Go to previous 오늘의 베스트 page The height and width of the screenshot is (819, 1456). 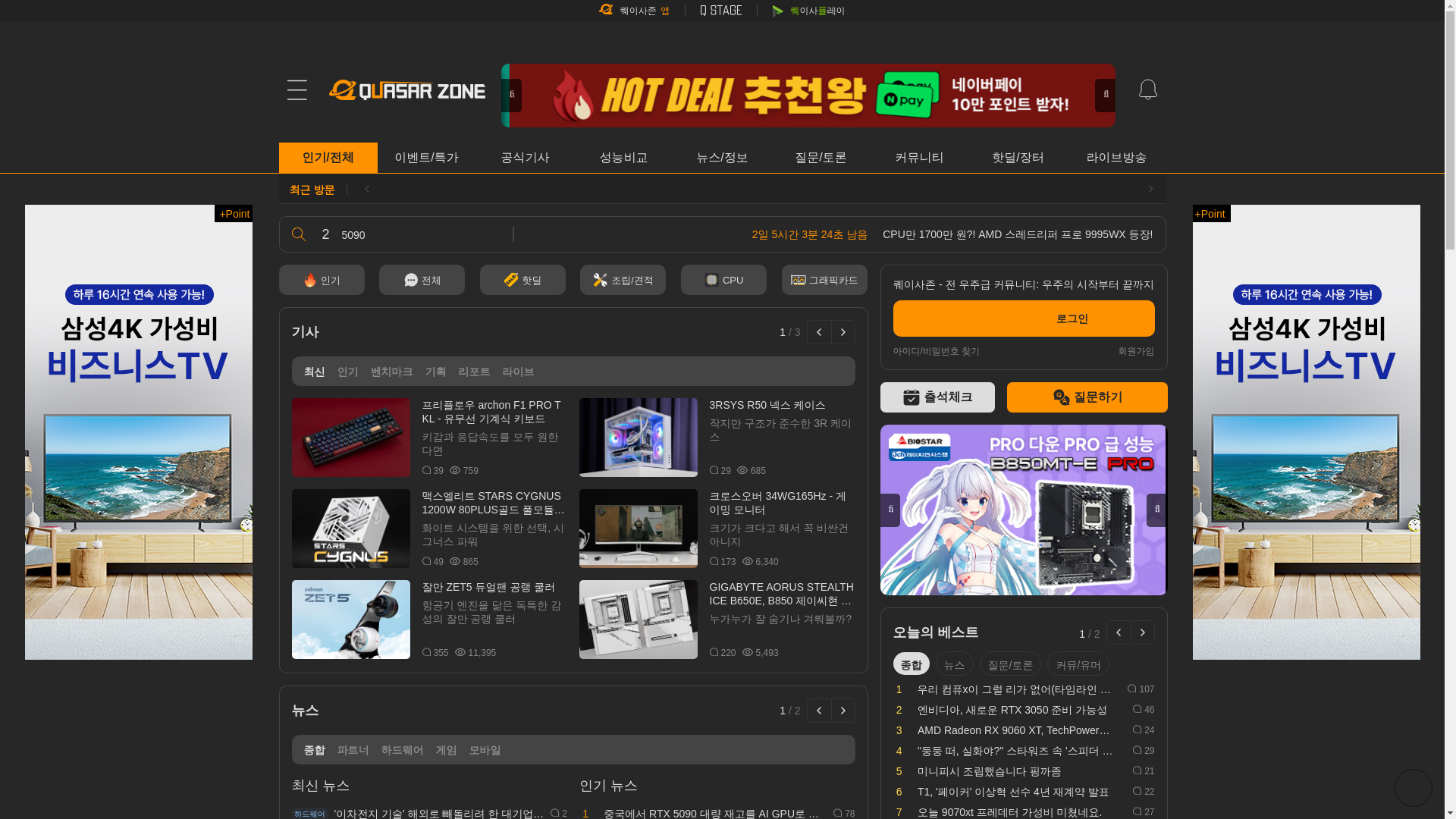coord(1119,632)
